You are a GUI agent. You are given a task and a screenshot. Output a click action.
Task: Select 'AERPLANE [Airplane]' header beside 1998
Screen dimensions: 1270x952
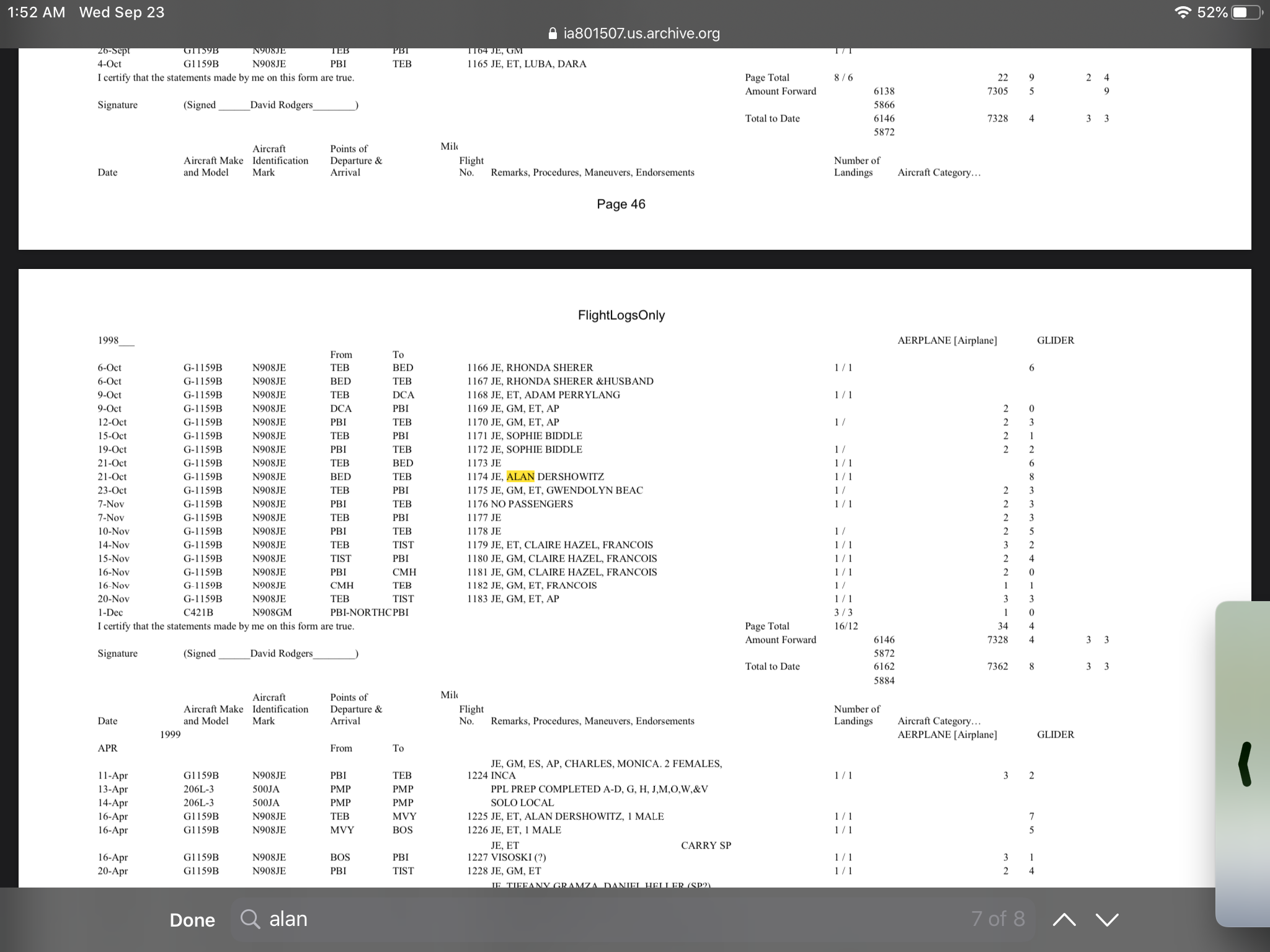pyautogui.click(x=947, y=340)
